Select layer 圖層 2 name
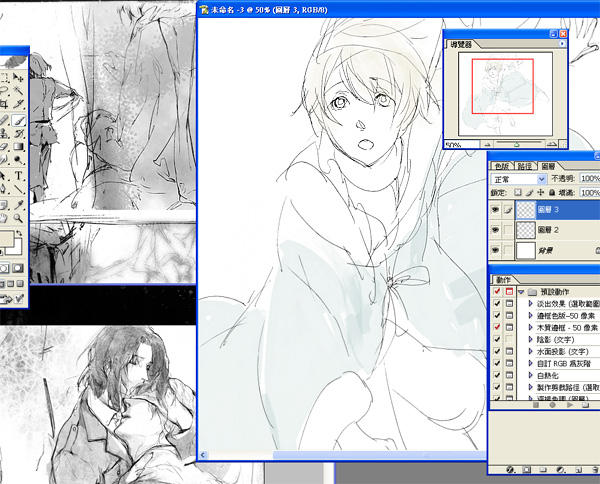The image size is (600, 484). (548, 230)
